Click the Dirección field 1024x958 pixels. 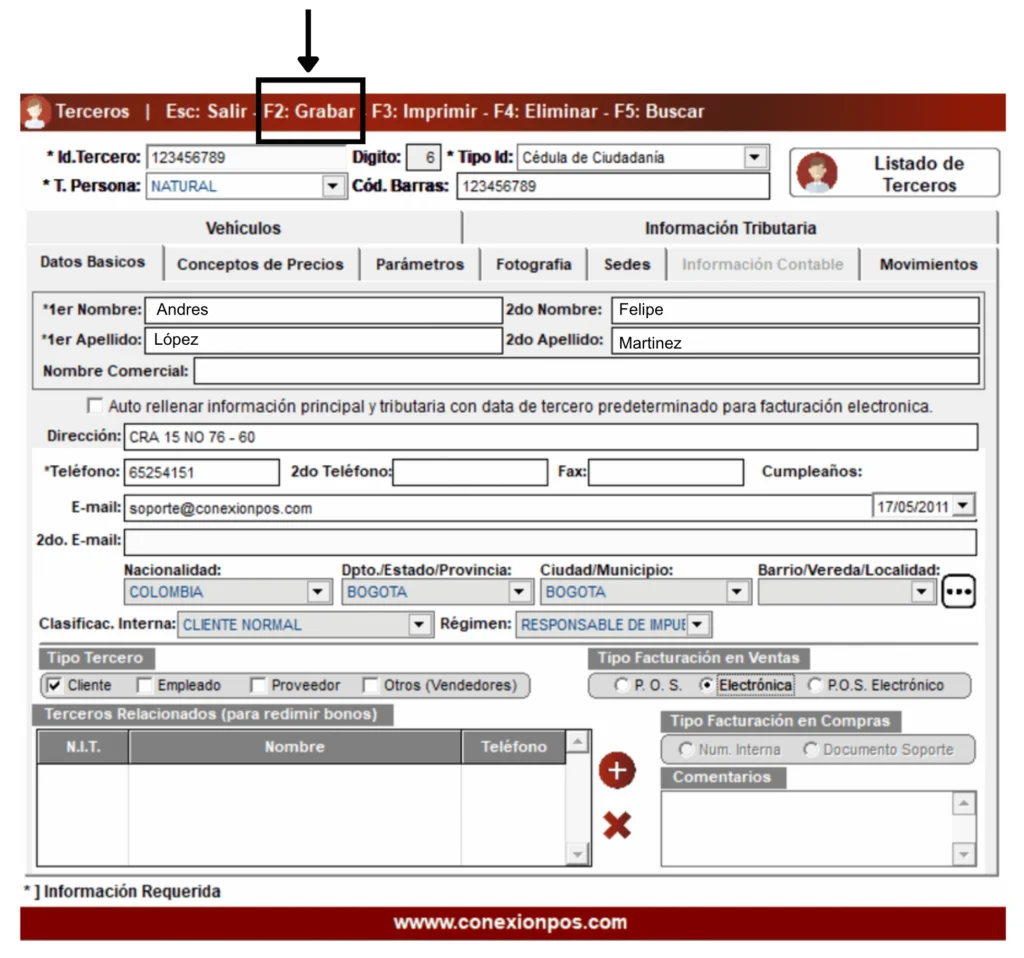coord(551,437)
